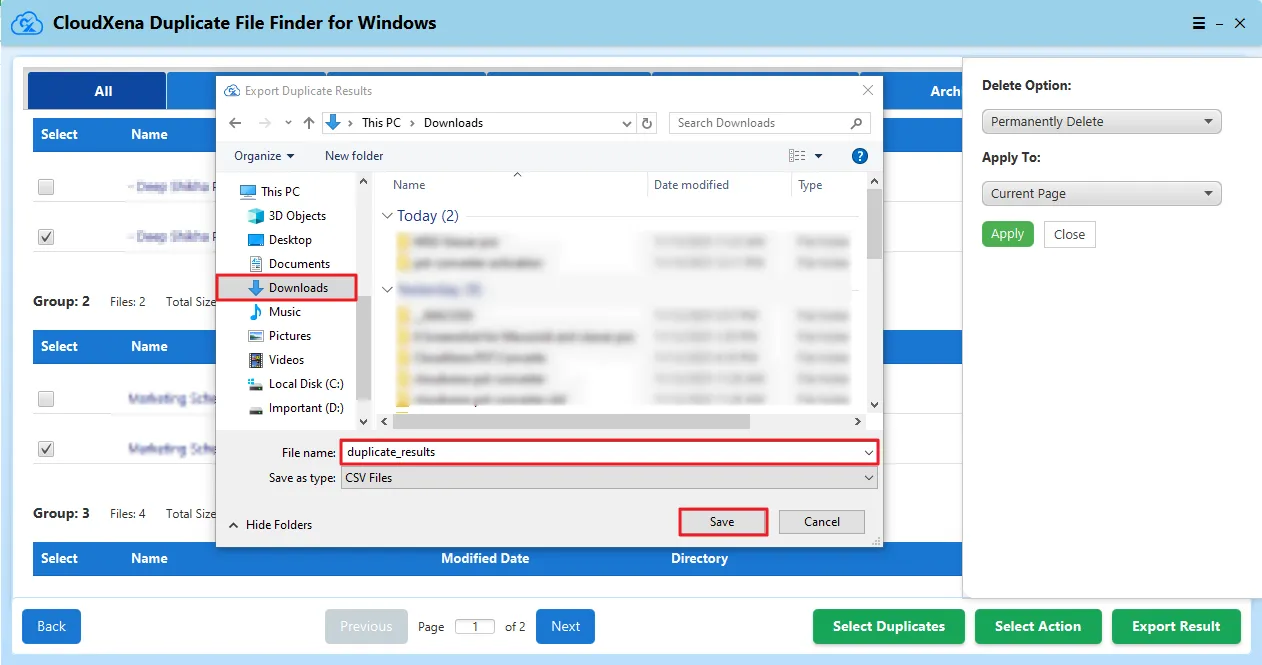Click the Save button
The height and width of the screenshot is (665, 1262).
tap(722, 522)
